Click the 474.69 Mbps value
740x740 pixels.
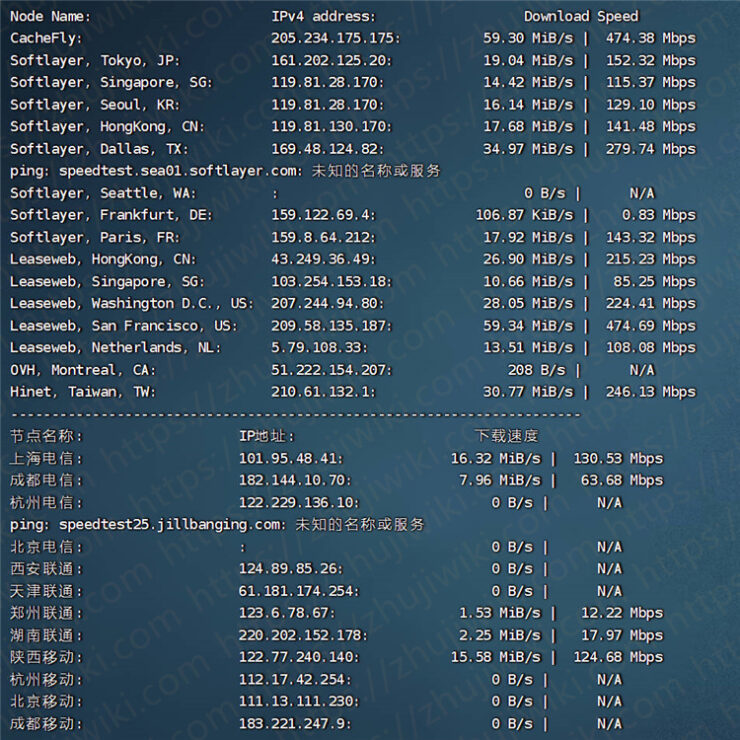pos(651,326)
